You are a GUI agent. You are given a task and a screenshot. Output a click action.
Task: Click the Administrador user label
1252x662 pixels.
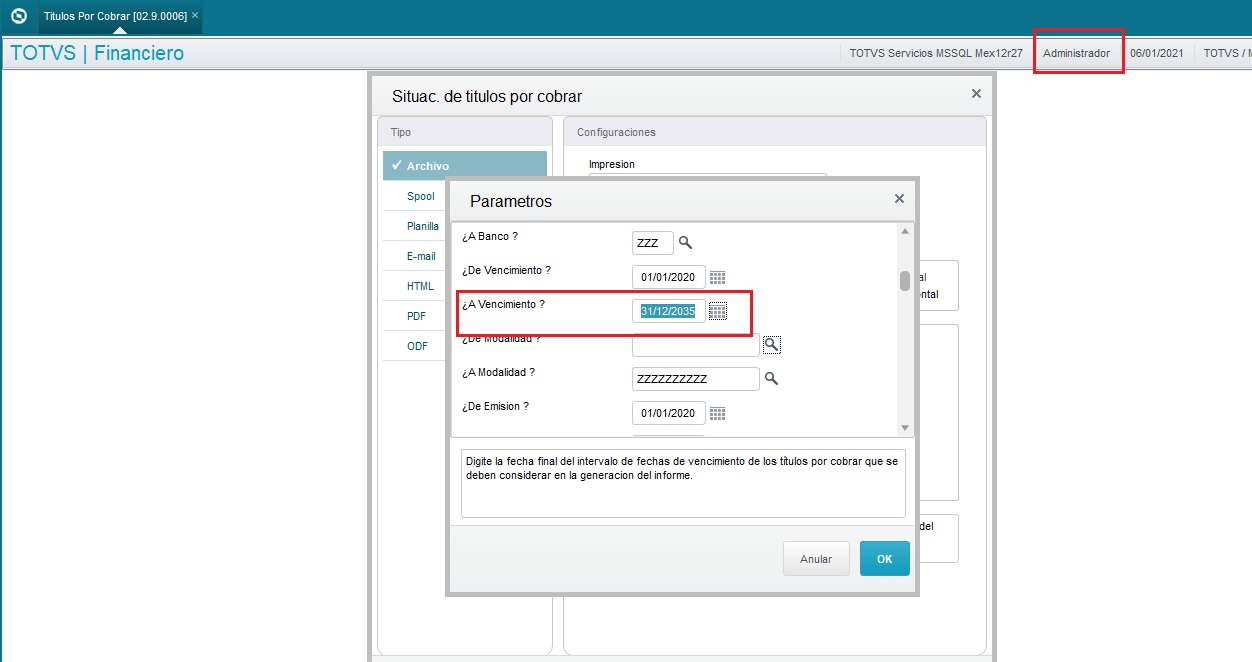pyautogui.click(x=1076, y=53)
